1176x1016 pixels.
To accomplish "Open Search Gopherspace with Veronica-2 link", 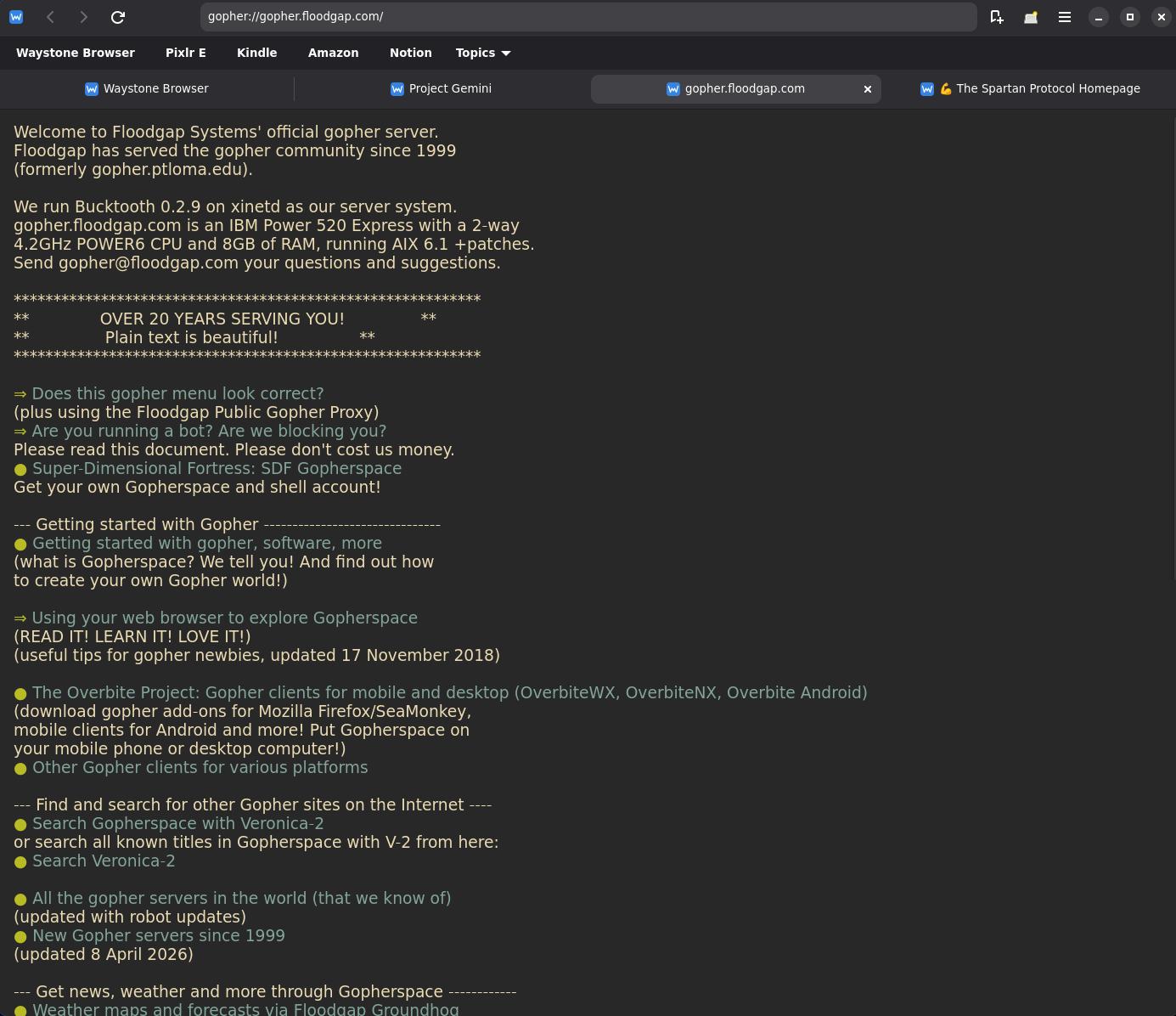I will point(177,823).
